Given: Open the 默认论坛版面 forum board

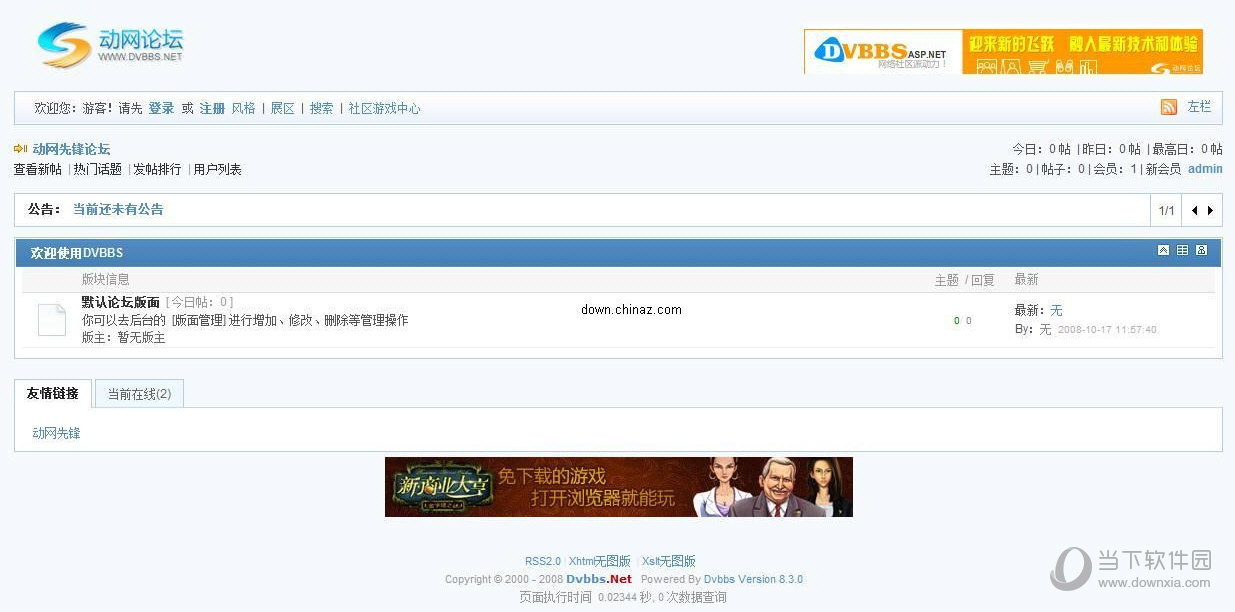Looking at the screenshot, I should (x=121, y=302).
